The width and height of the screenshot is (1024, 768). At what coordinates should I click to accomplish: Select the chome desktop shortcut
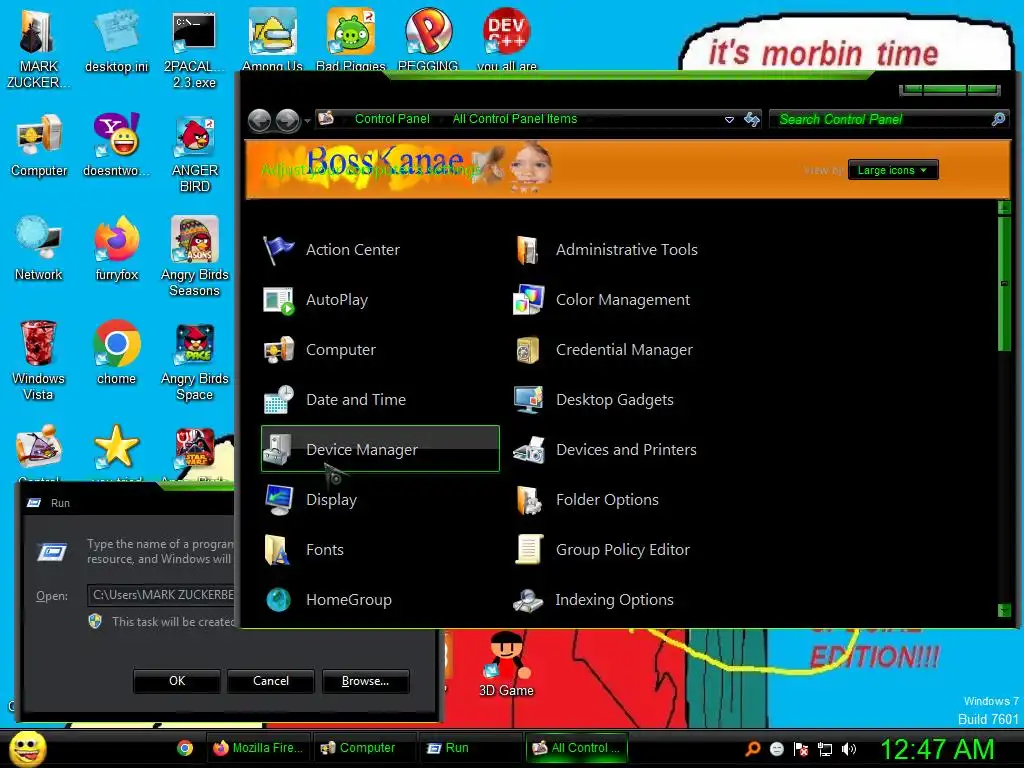pyautogui.click(x=116, y=353)
